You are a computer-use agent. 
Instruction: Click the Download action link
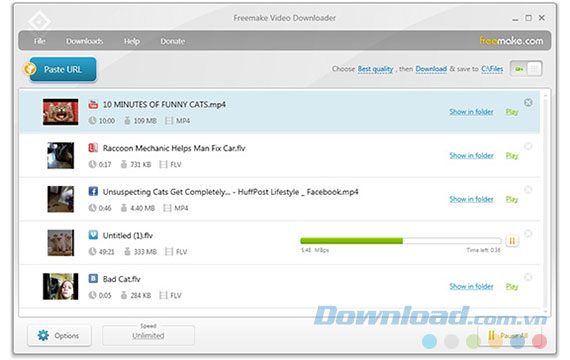(x=431, y=69)
